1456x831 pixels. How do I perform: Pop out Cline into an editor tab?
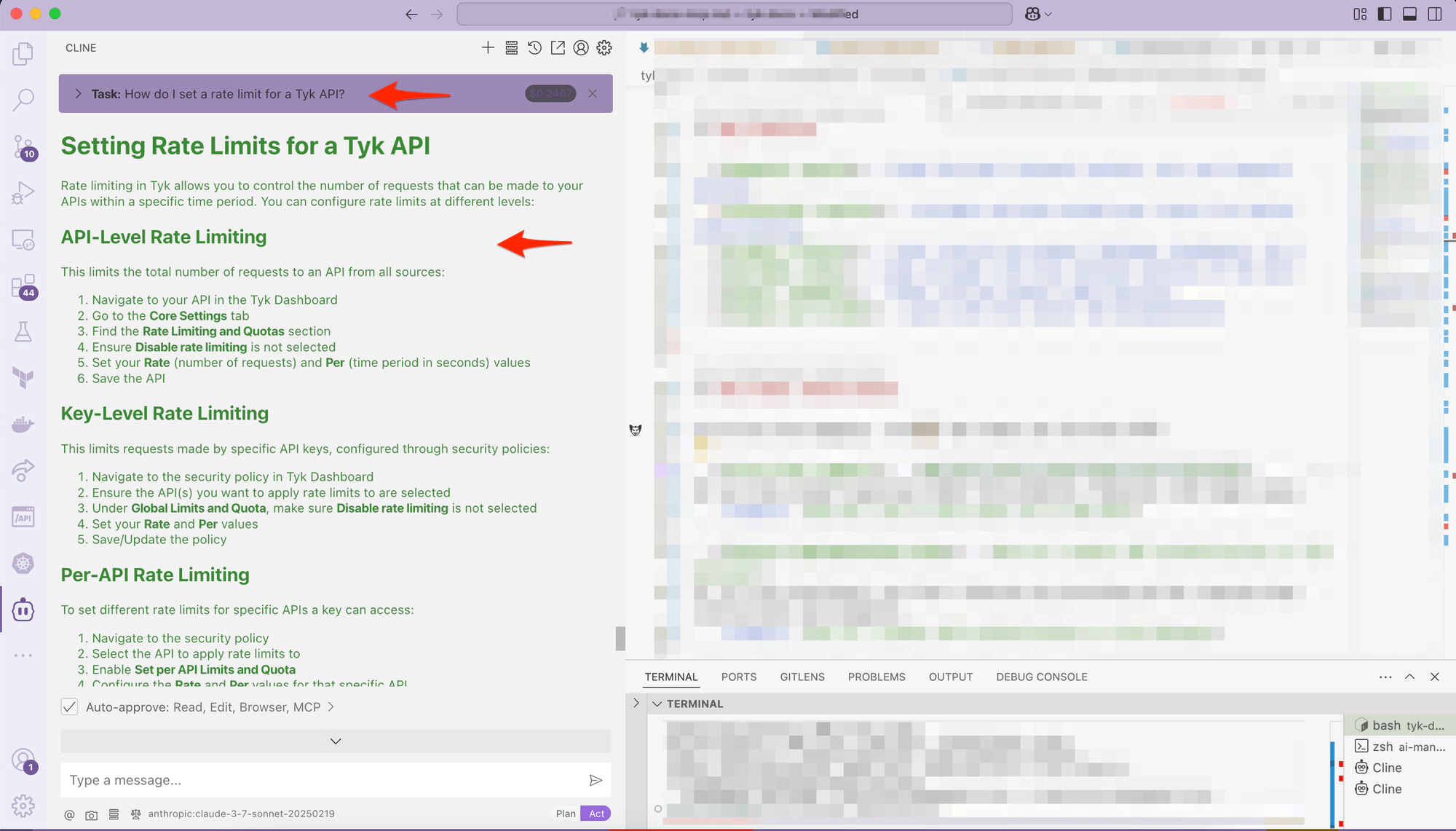(558, 47)
